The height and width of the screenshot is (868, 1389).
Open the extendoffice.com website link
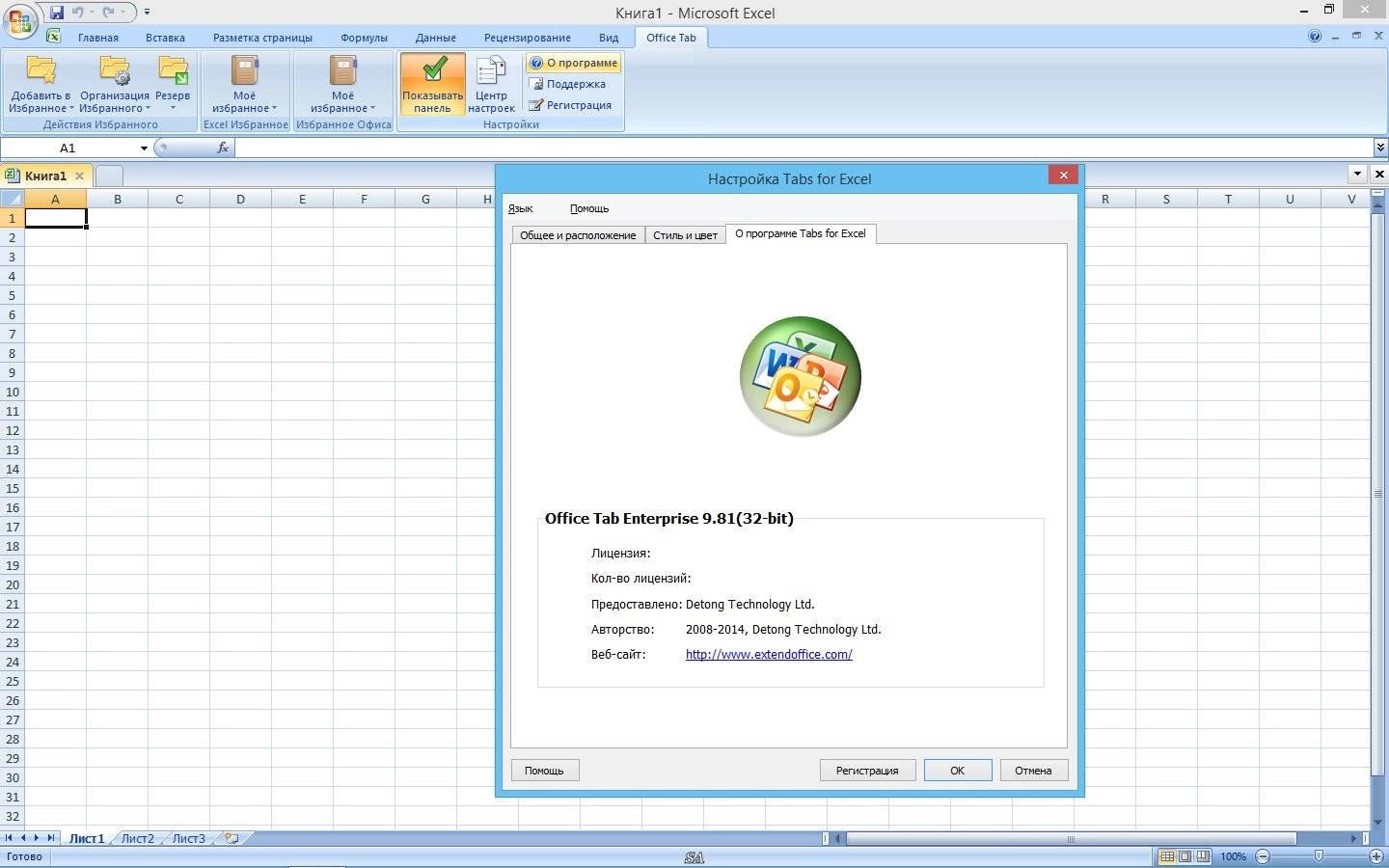point(769,654)
